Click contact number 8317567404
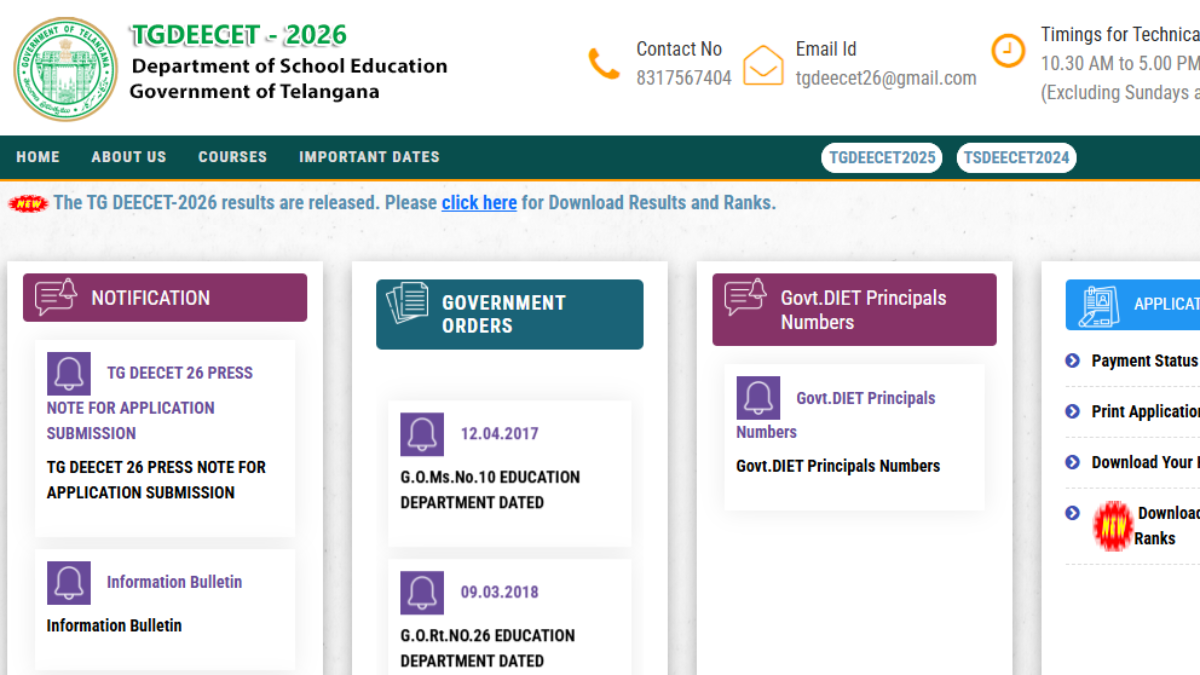 click(x=684, y=78)
